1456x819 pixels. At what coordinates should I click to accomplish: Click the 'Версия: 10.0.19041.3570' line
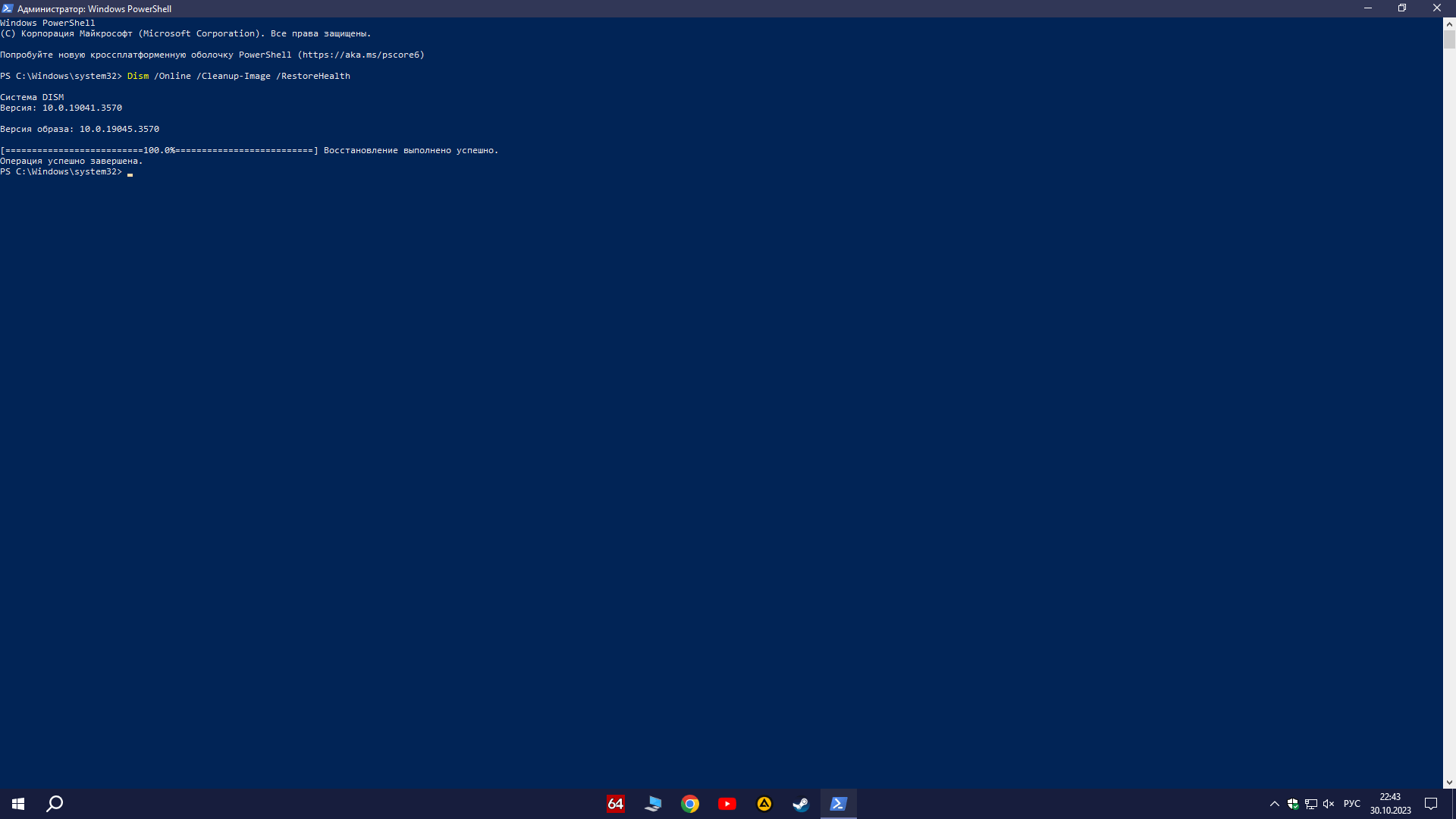click(x=61, y=108)
